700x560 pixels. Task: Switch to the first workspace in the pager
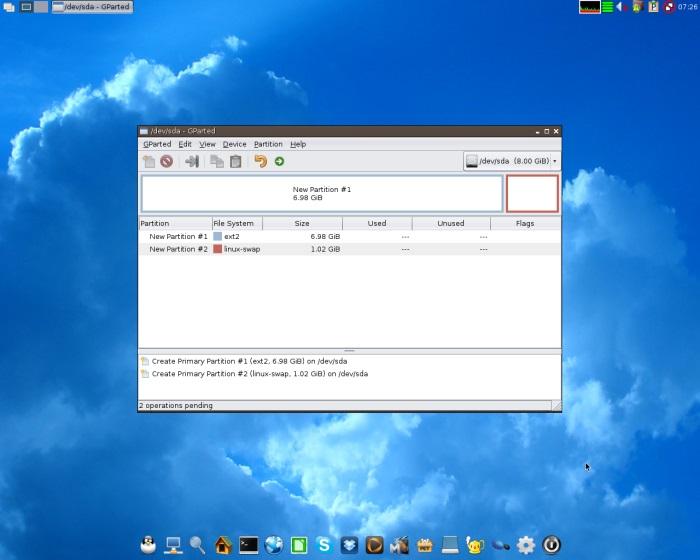coord(27,7)
